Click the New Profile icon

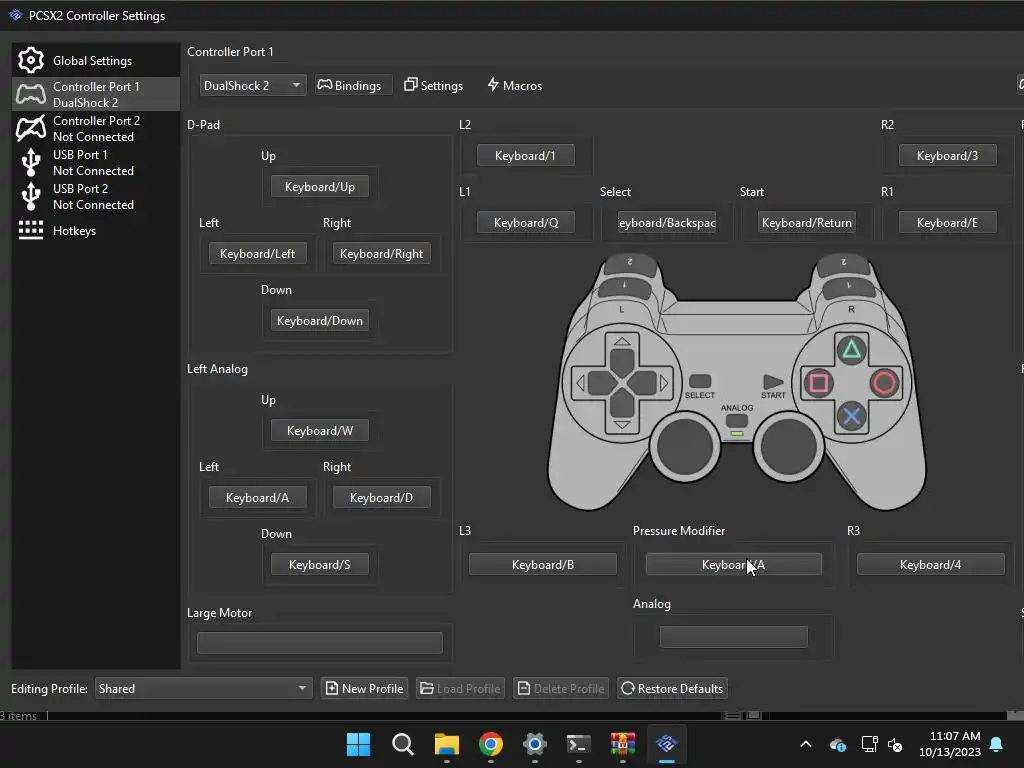(x=332, y=688)
